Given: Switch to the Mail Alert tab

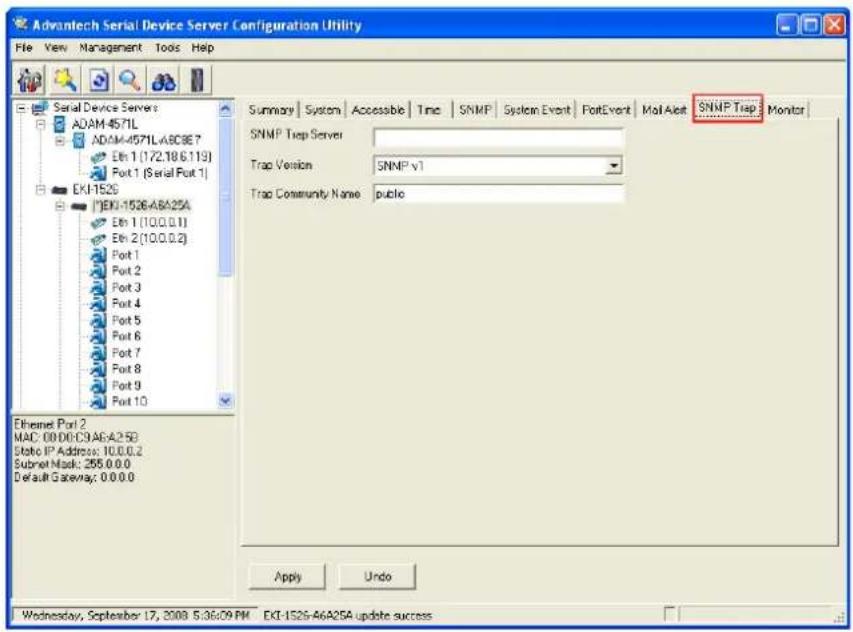Looking at the screenshot, I should pyautogui.click(x=664, y=110).
